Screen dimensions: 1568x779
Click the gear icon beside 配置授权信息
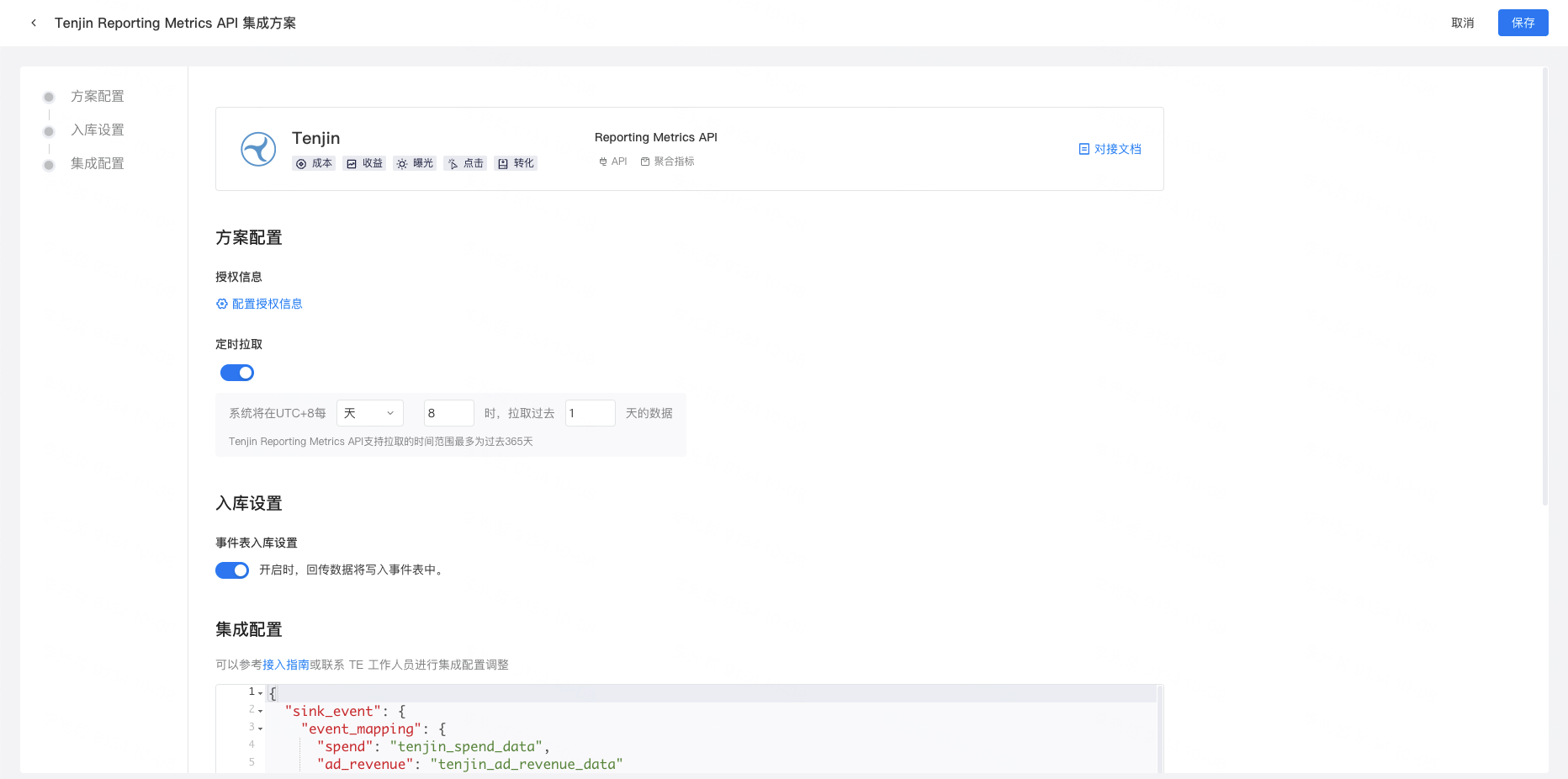[222, 304]
